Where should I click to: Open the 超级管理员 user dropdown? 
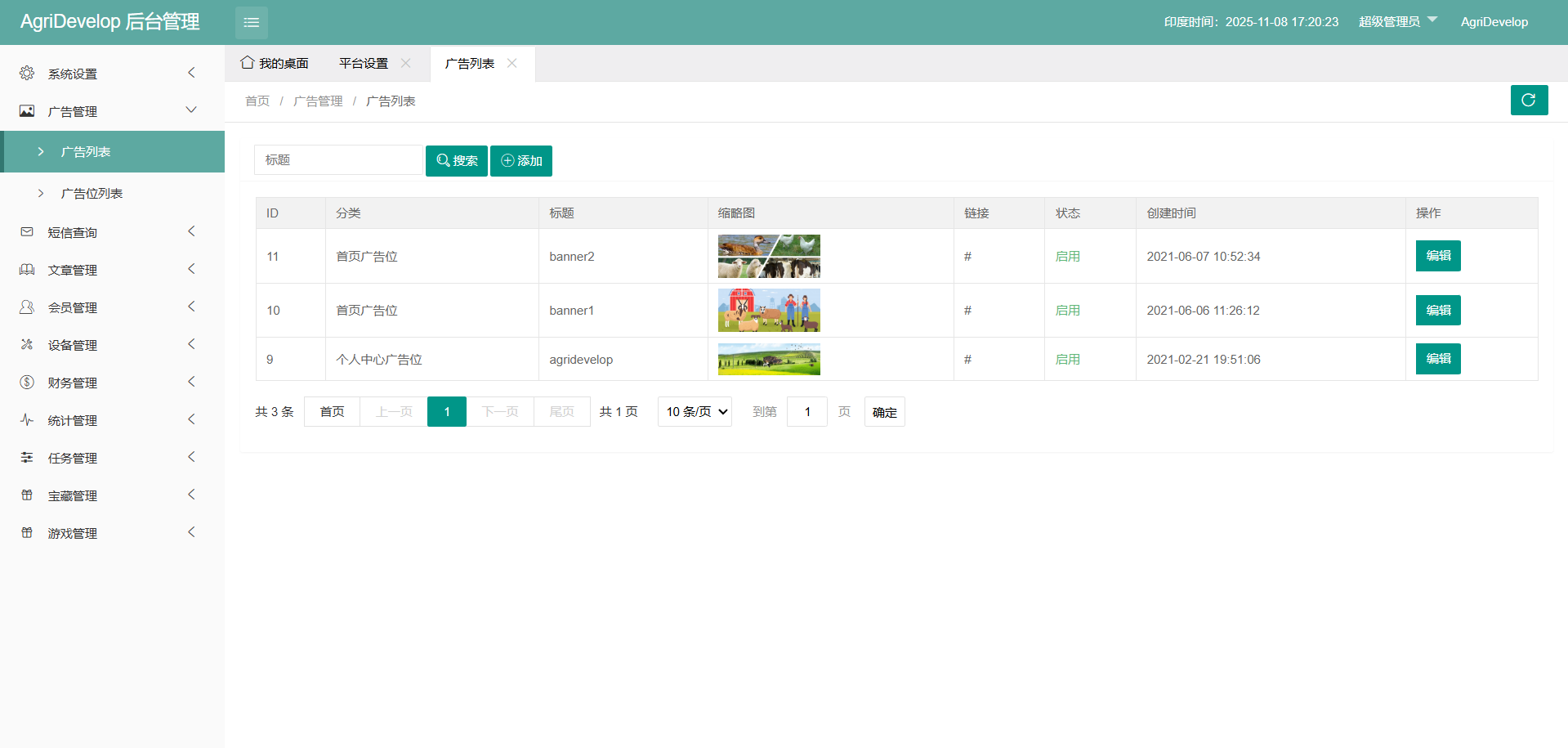(1396, 22)
